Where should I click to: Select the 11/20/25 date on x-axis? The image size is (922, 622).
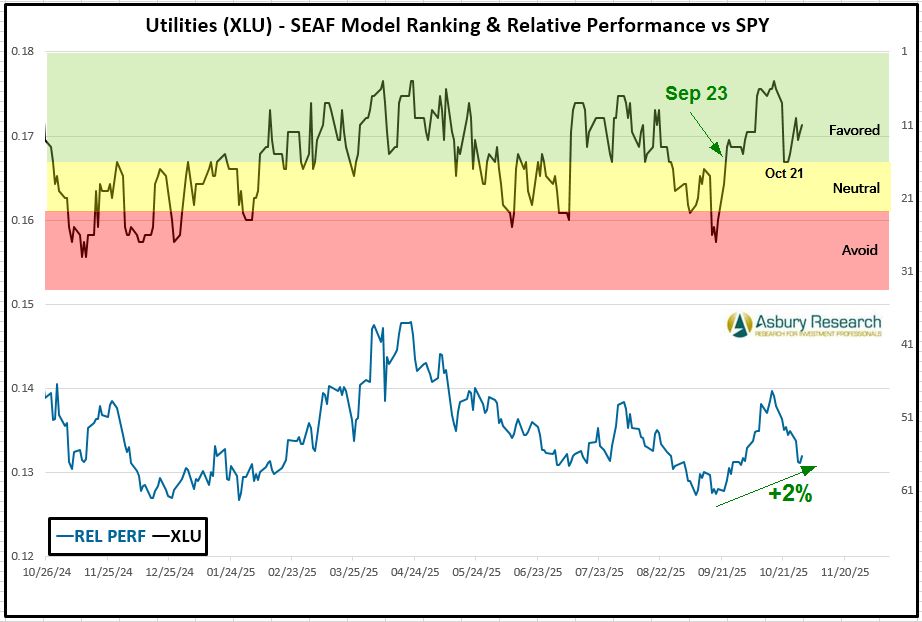[x=845, y=573]
